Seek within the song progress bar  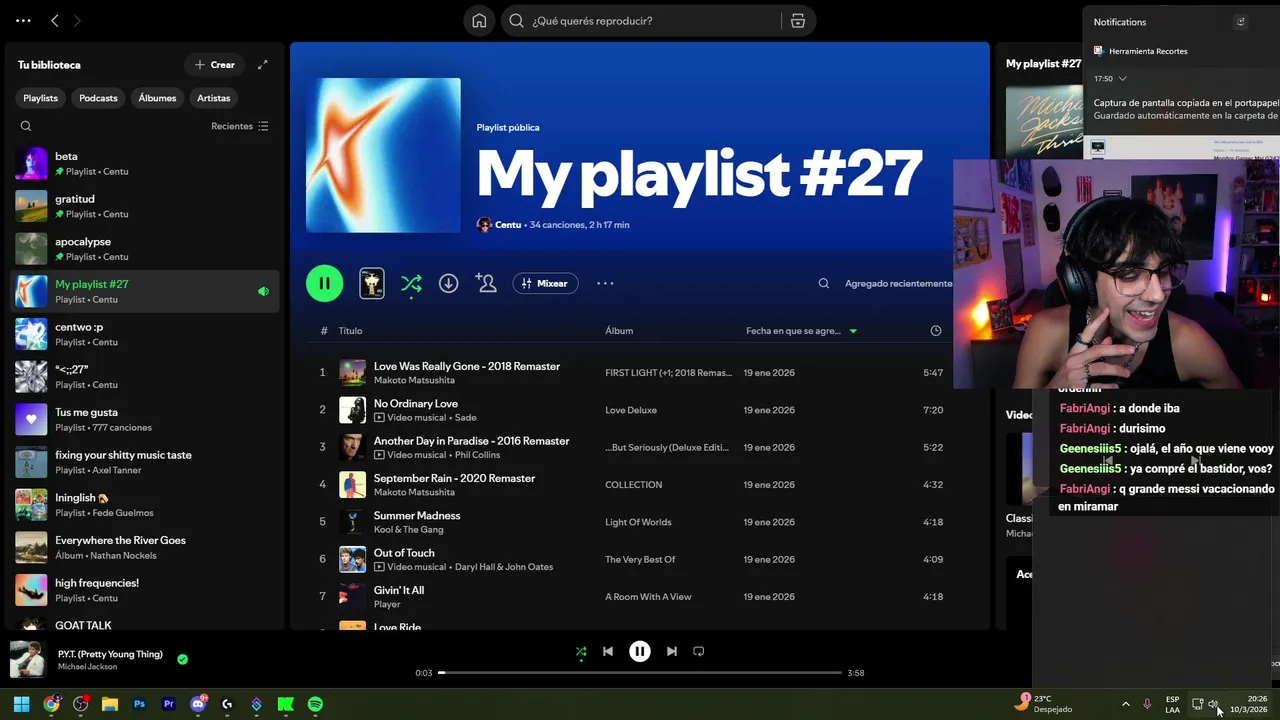tap(641, 673)
